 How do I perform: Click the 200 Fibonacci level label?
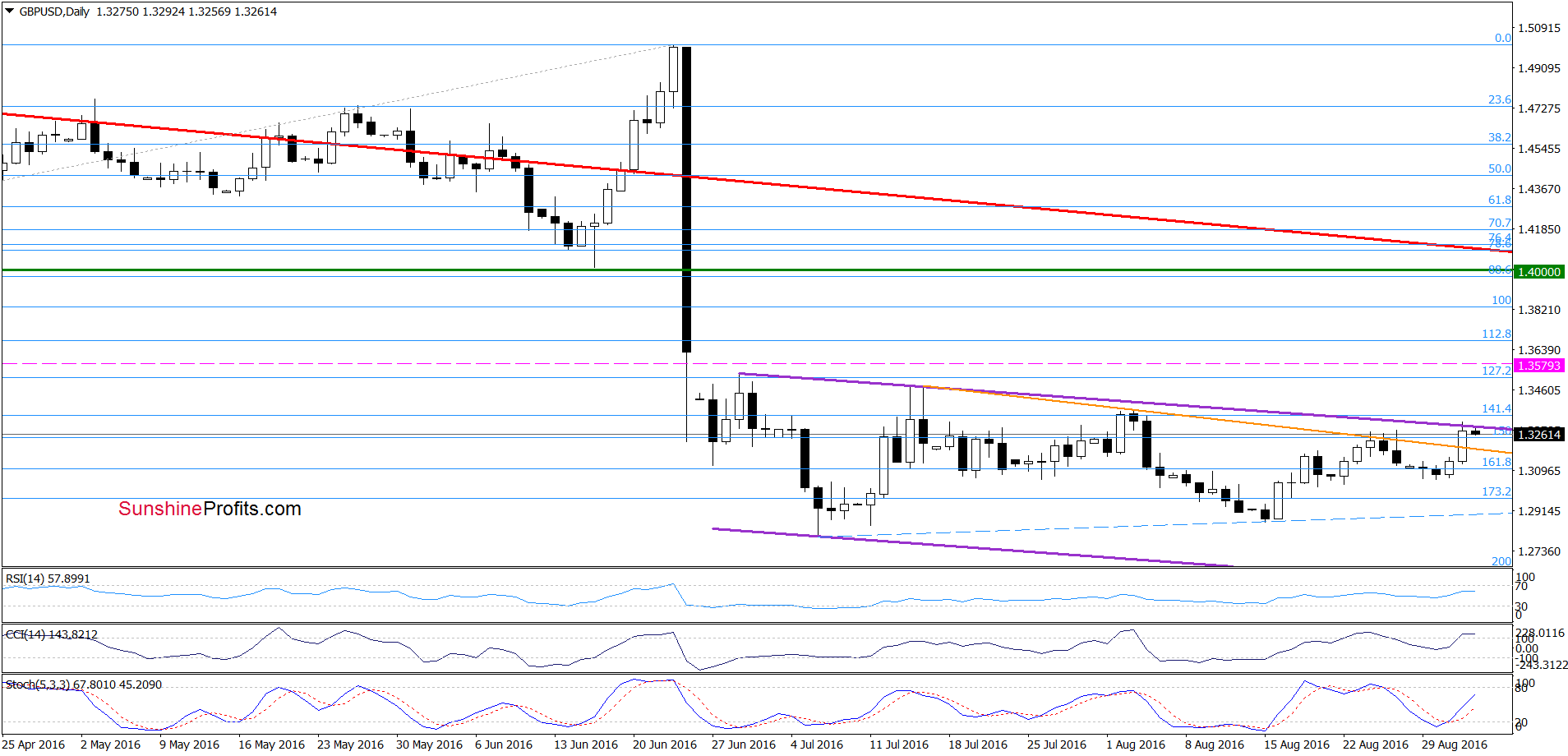(x=1501, y=561)
